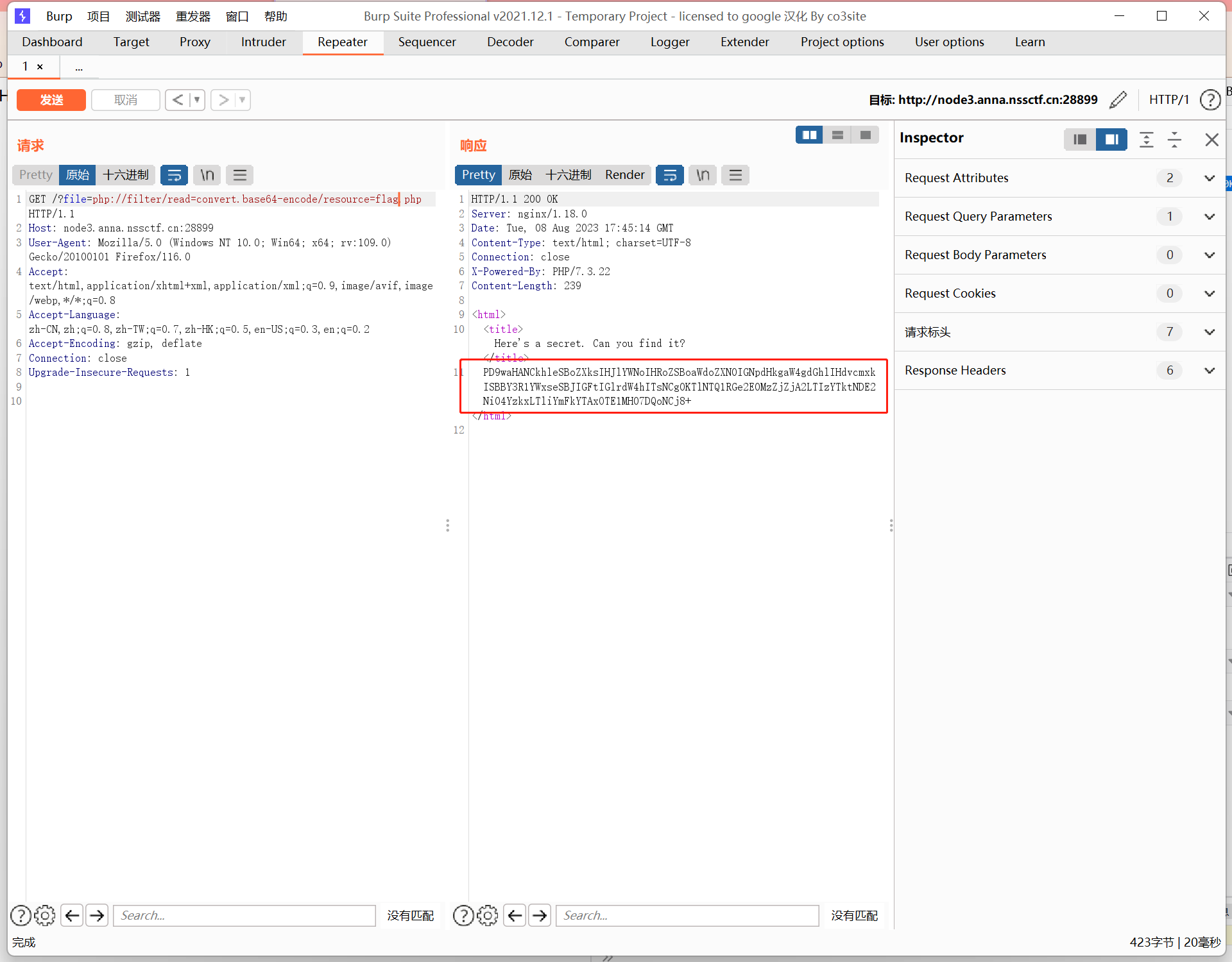Go to next request search match
Image resolution: width=1232 pixels, height=962 pixels.
pos(97,915)
